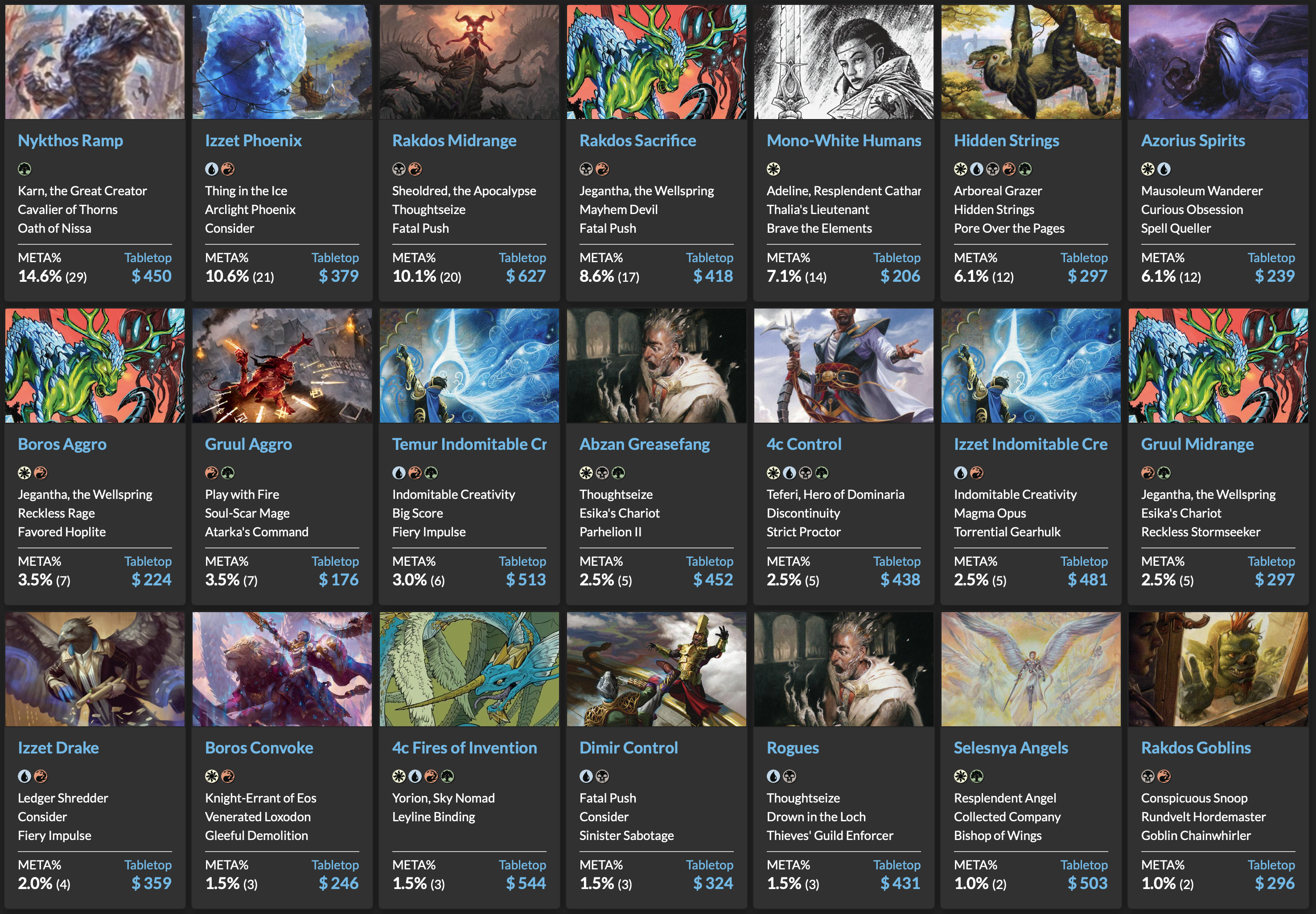The height and width of the screenshot is (914, 1316).
Task: Click white mana symbol on Azorius Spirits card
Action: click(1147, 169)
